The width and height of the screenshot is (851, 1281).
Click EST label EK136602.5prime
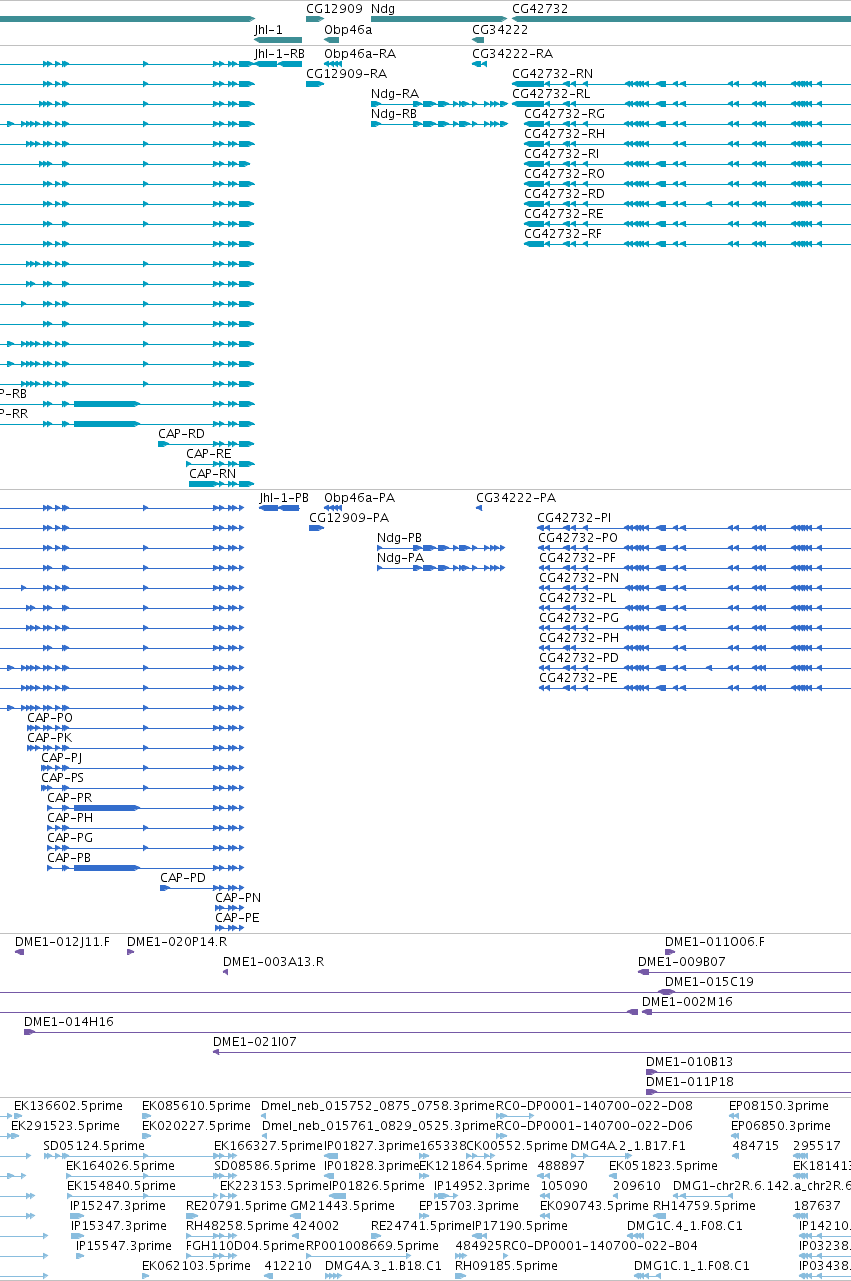(68, 1105)
